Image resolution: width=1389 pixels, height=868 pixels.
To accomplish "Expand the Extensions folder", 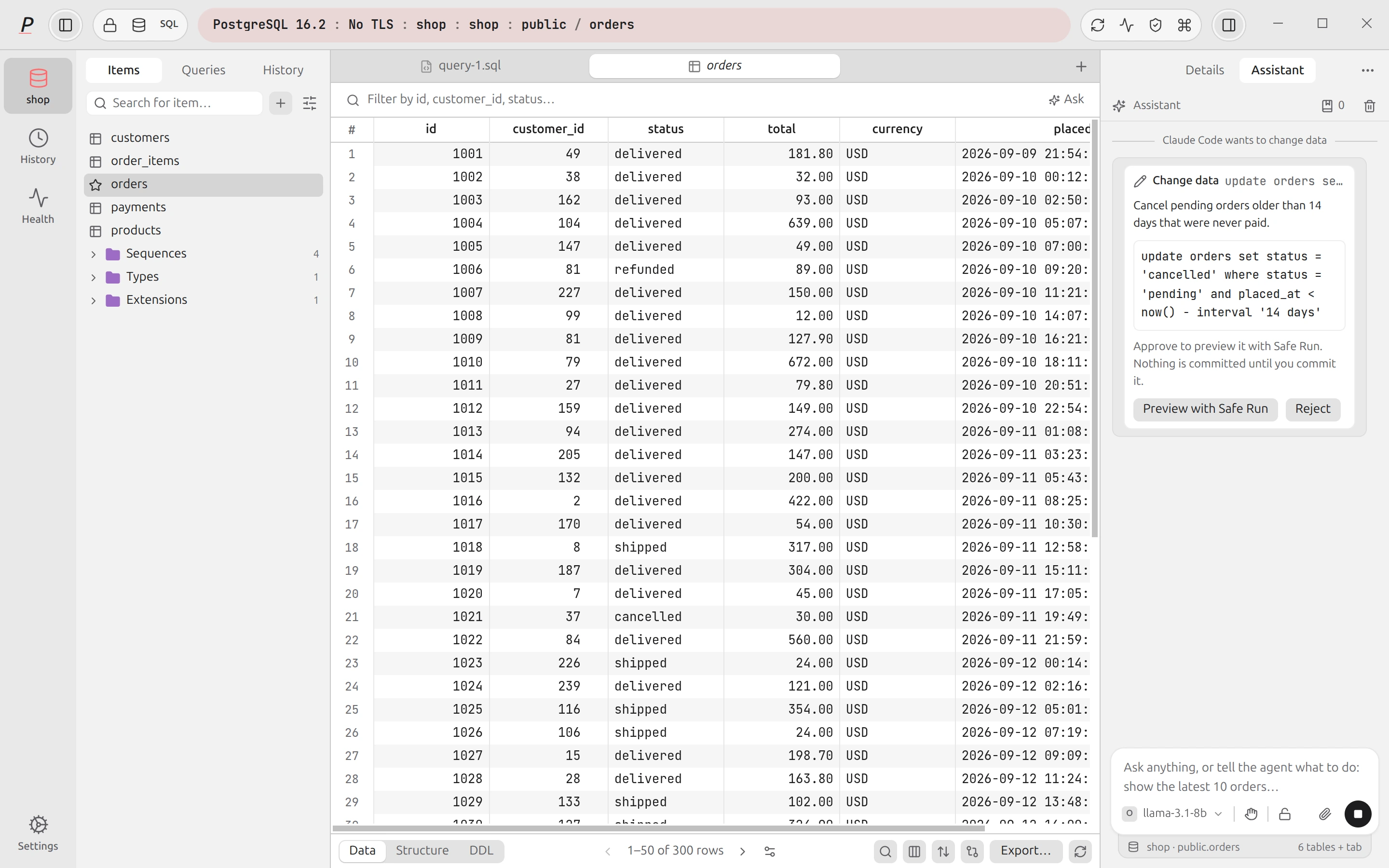I will pyautogui.click(x=93, y=300).
